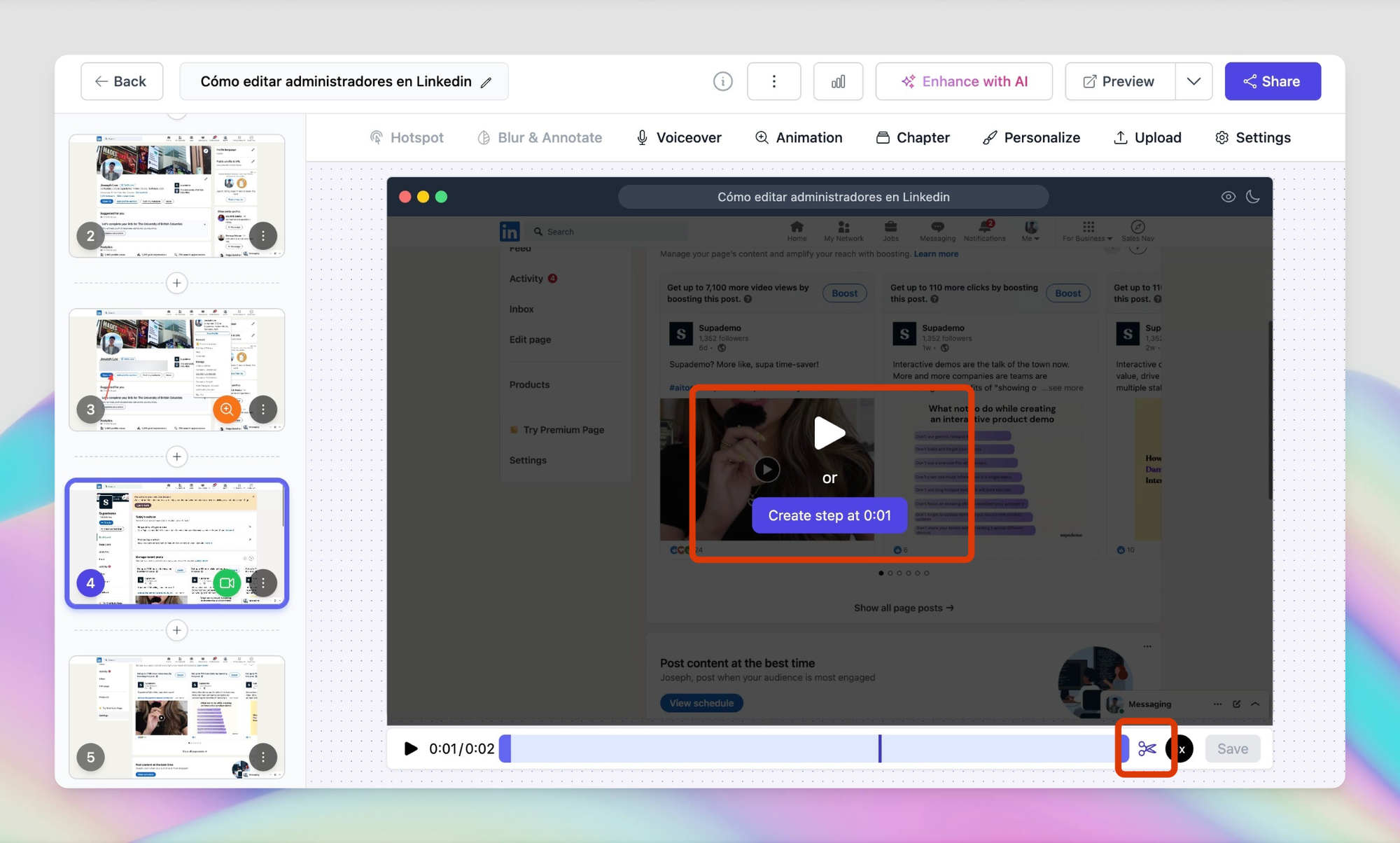This screenshot has height=843, width=1400.
Task: Click the Save button in timeline
Action: click(x=1232, y=748)
